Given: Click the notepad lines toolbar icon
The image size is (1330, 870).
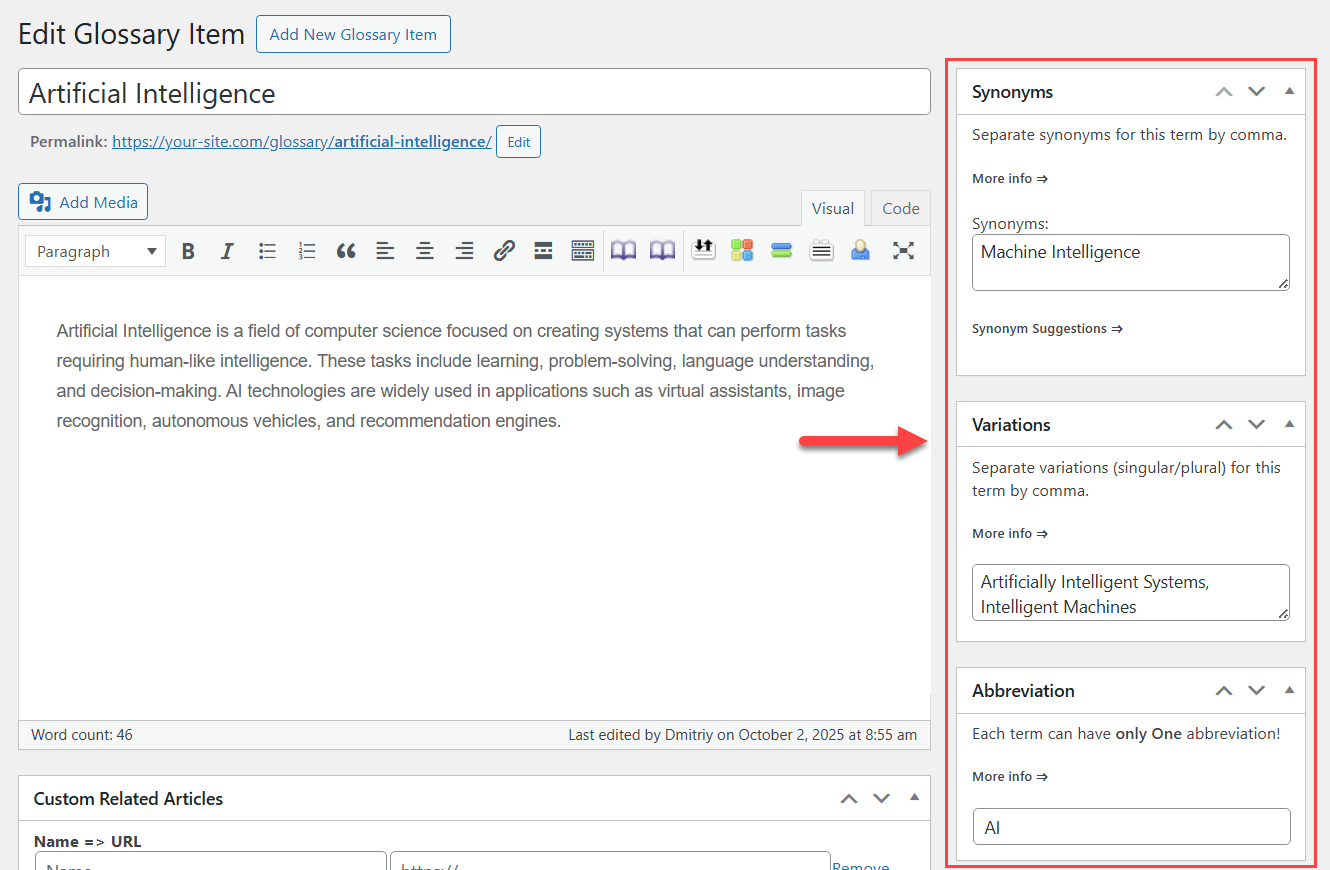Looking at the screenshot, I should [x=822, y=250].
